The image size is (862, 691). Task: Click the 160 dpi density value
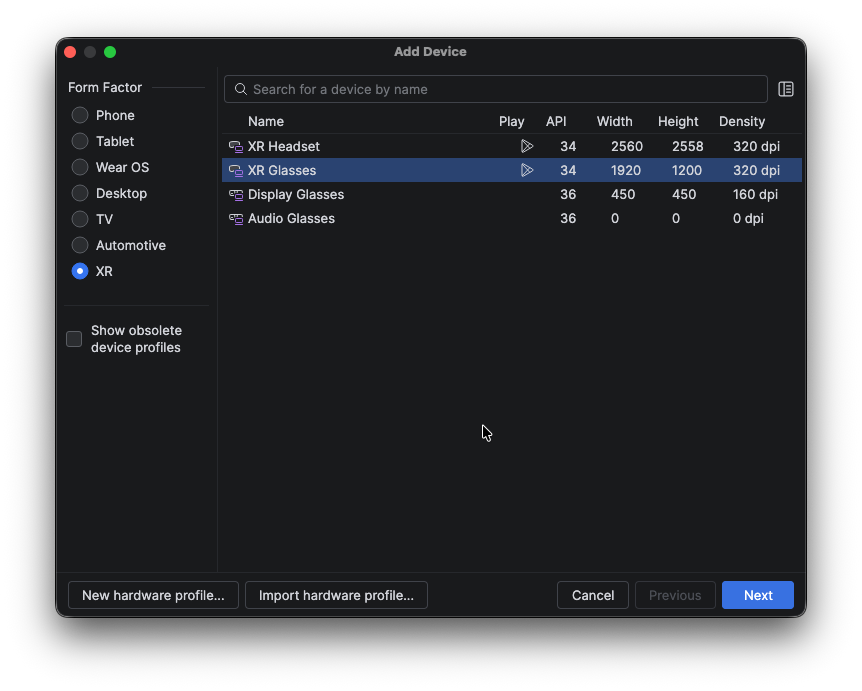click(x=755, y=195)
